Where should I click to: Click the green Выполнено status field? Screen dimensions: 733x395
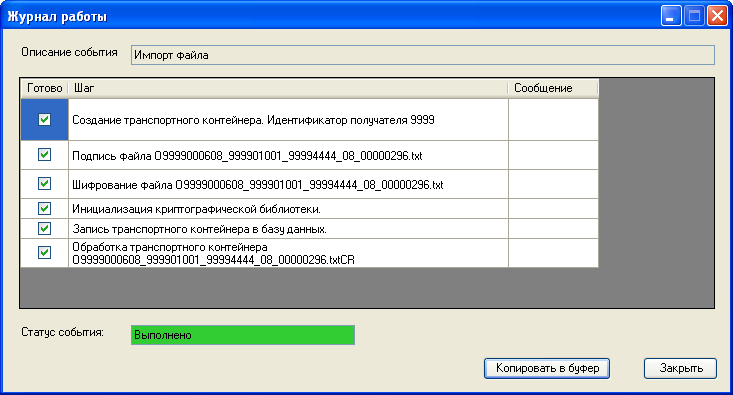[243, 335]
